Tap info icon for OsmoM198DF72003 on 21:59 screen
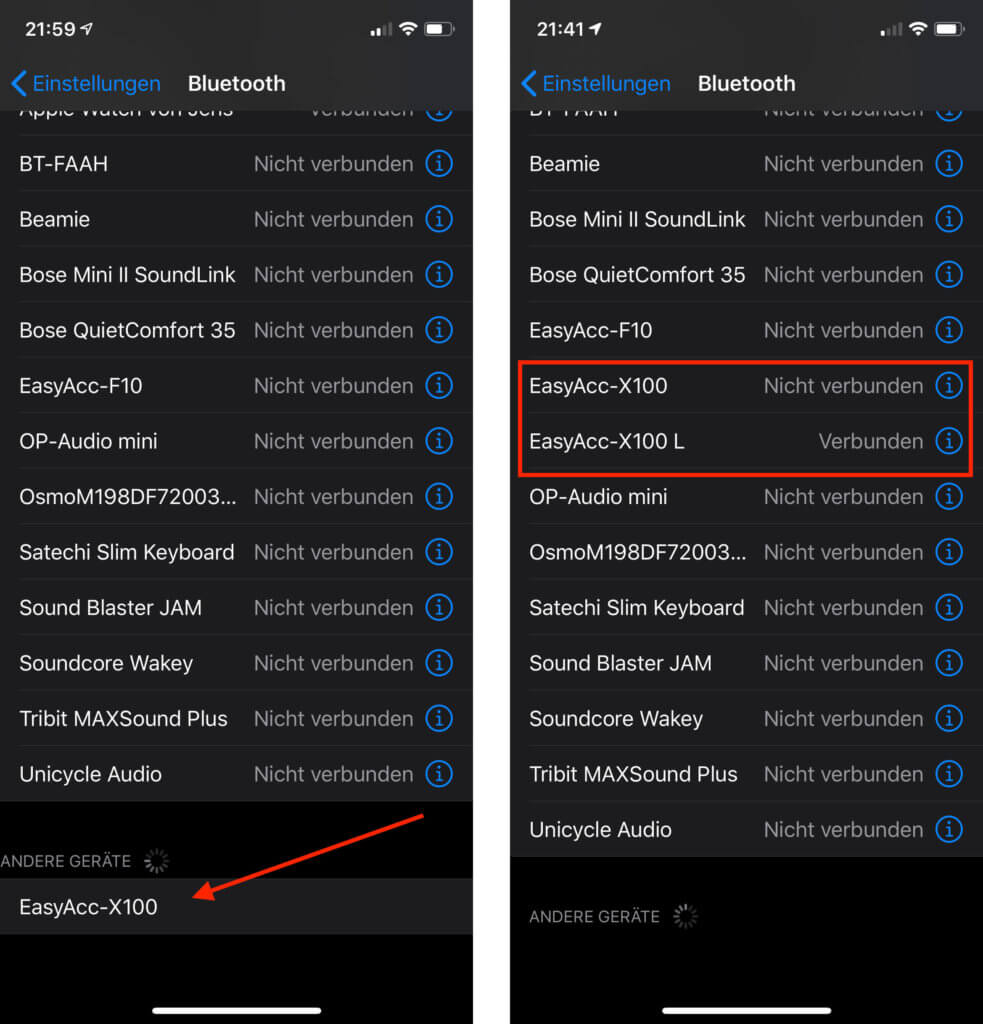This screenshot has height=1024, width=983. [439, 496]
